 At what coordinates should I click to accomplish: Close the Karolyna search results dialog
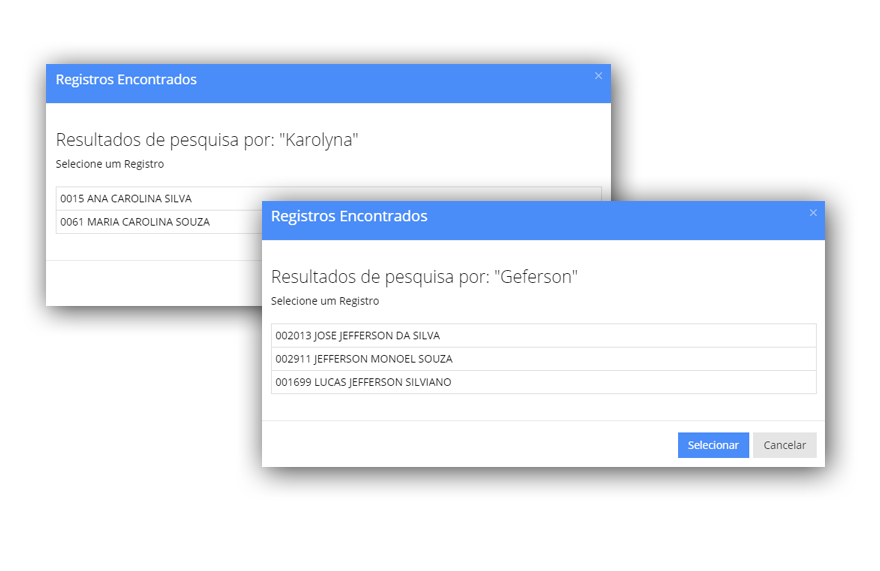[x=598, y=76]
